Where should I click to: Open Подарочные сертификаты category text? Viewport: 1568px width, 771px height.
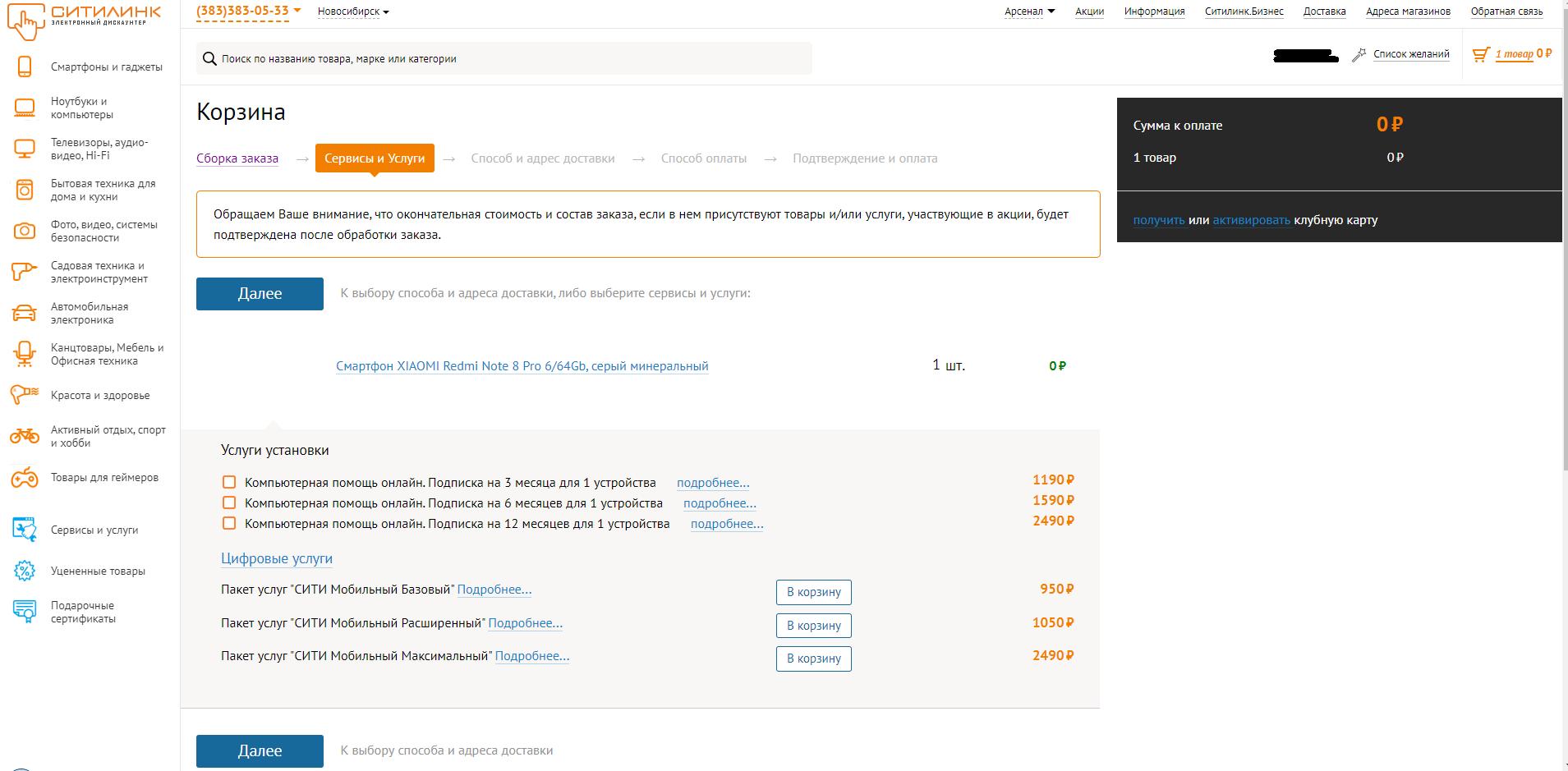coord(83,612)
